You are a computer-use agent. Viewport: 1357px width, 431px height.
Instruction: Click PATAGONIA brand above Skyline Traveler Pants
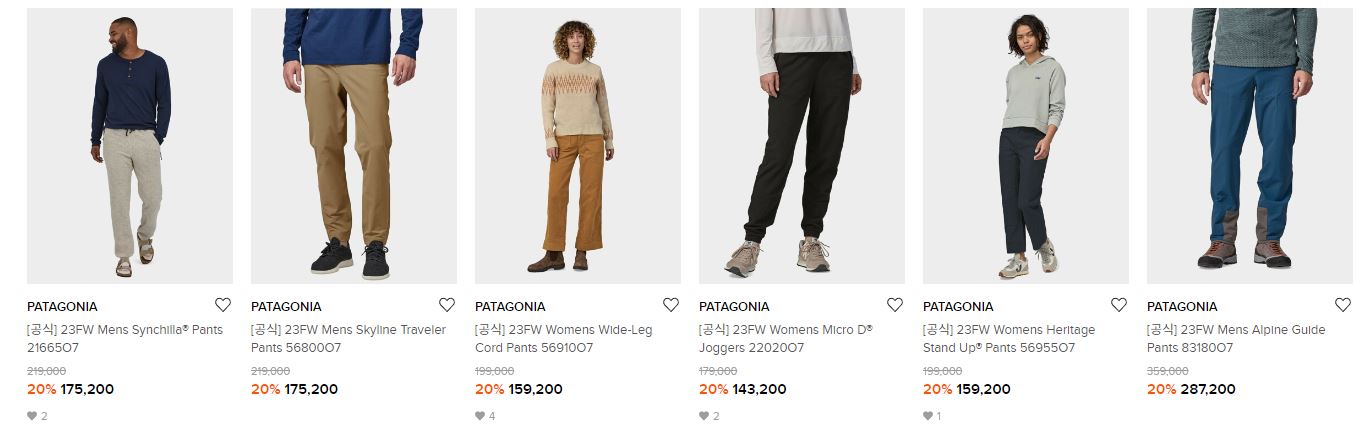(x=286, y=306)
